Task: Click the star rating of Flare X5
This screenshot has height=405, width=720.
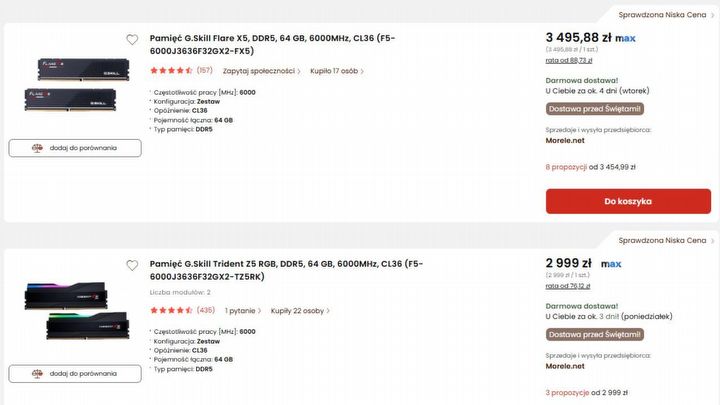Action: tap(170, 71)
